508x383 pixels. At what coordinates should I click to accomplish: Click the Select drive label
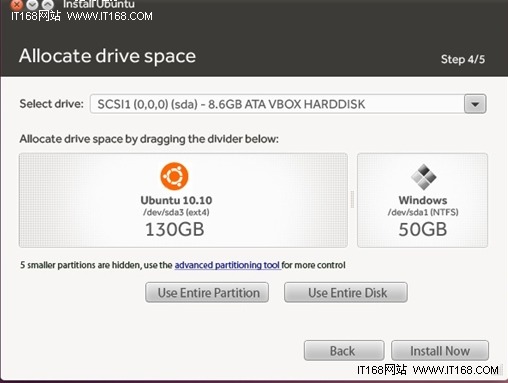51,104
